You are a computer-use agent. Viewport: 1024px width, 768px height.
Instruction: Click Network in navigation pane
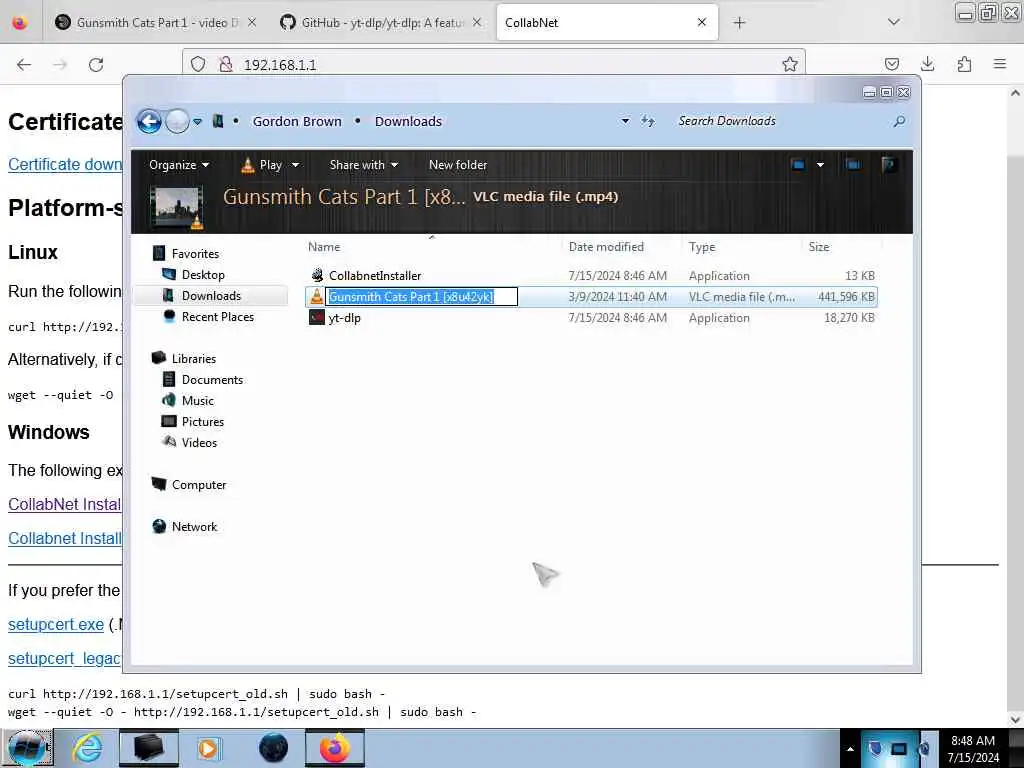pyautogui.click(x=194, y=526)
